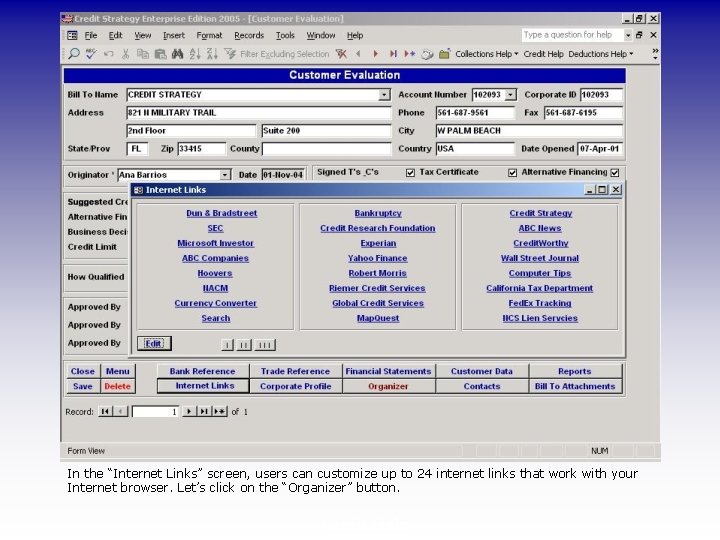
Task: Click the Type a question for help box
Action: (572, 35)
